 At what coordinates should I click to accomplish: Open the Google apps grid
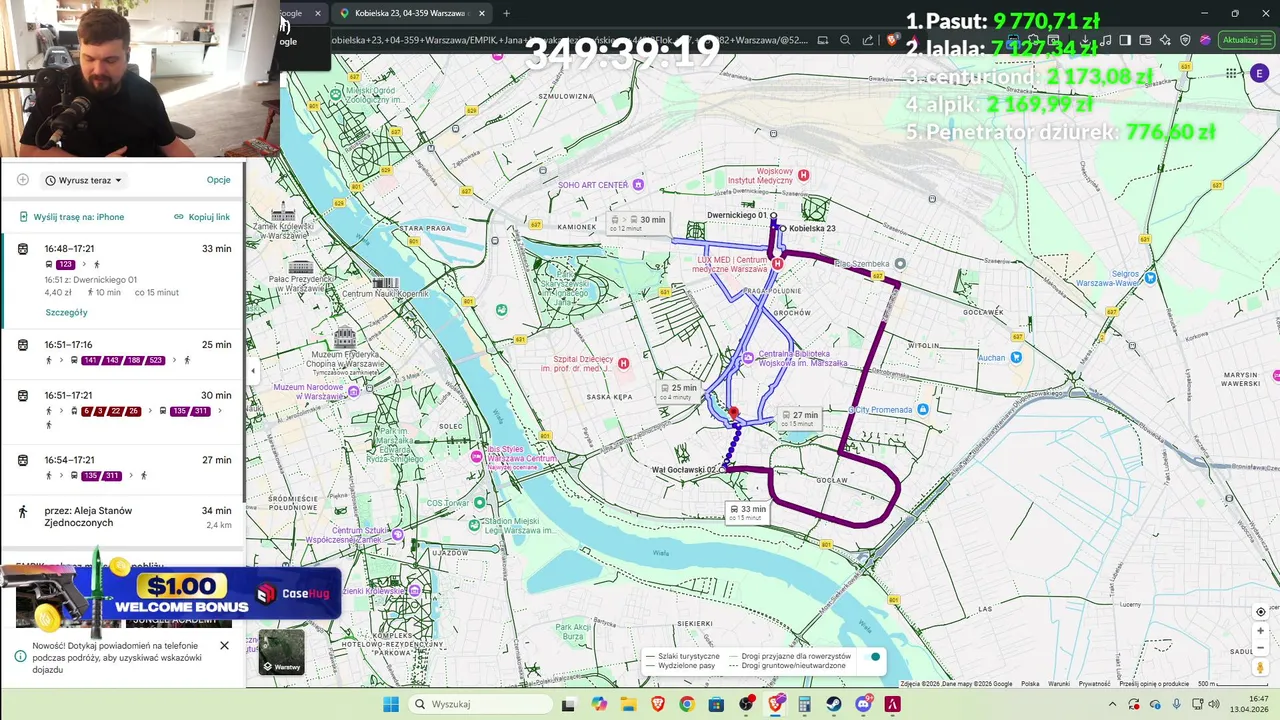tap(1231, 73)
